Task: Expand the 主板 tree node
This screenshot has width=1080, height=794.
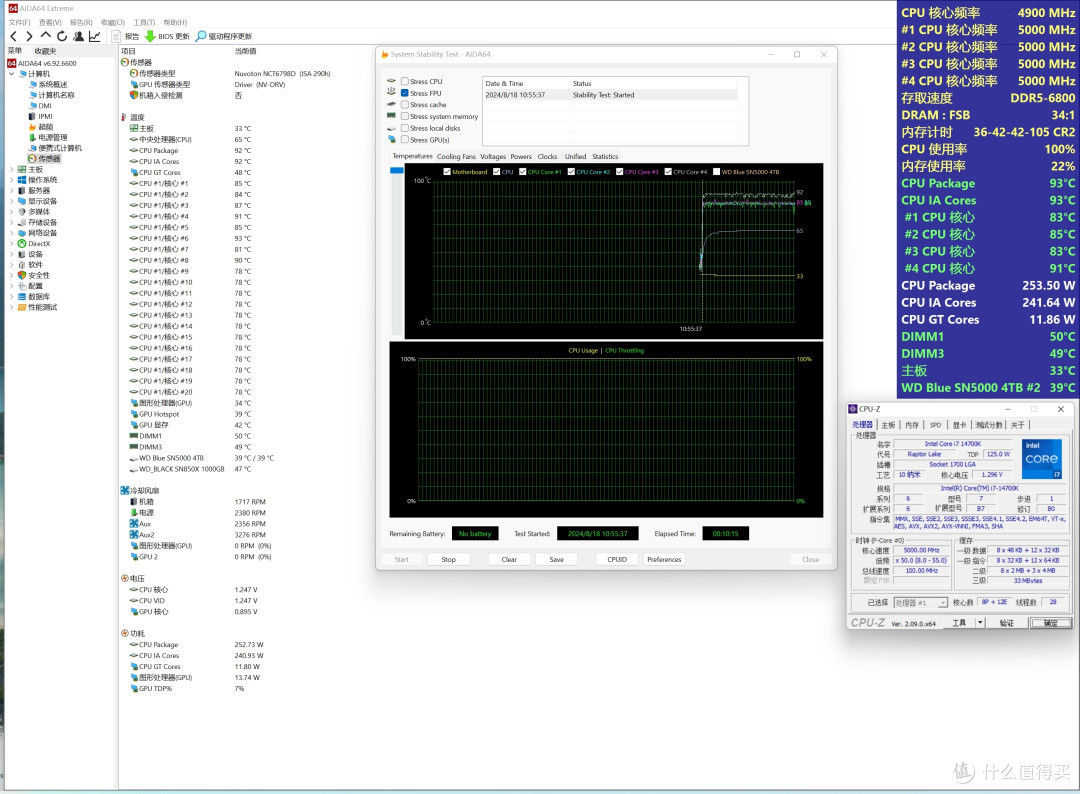Action: (11, 169)
